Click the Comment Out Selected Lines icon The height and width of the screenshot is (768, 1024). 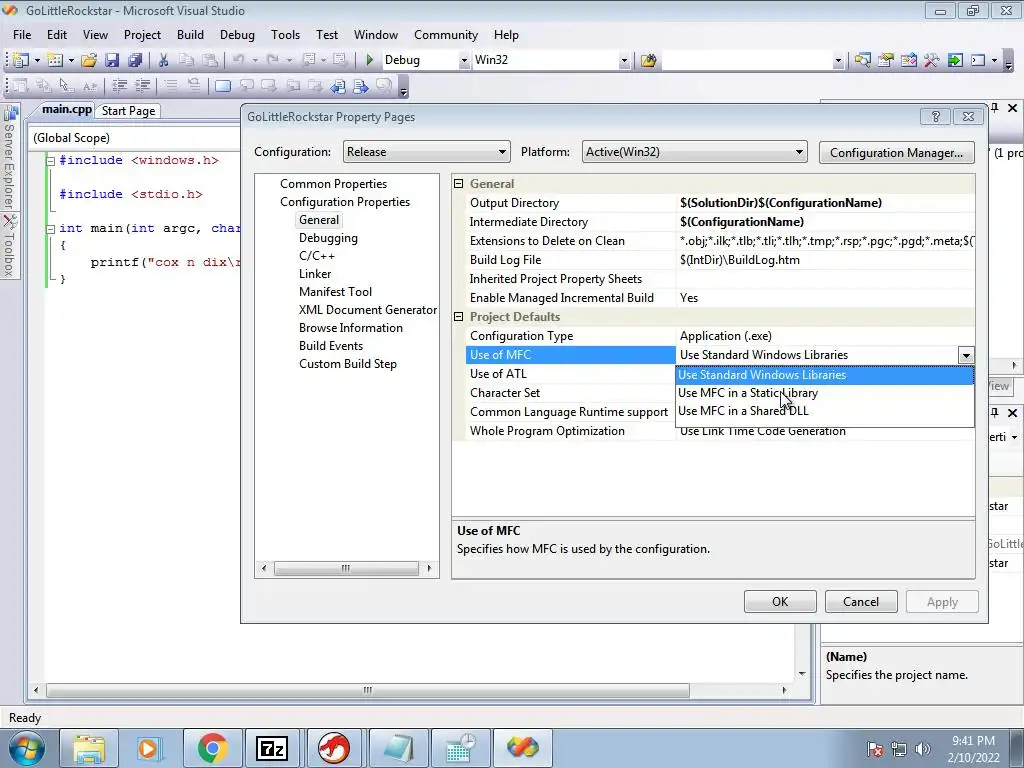pyautogui.click(x=171, y=86)
